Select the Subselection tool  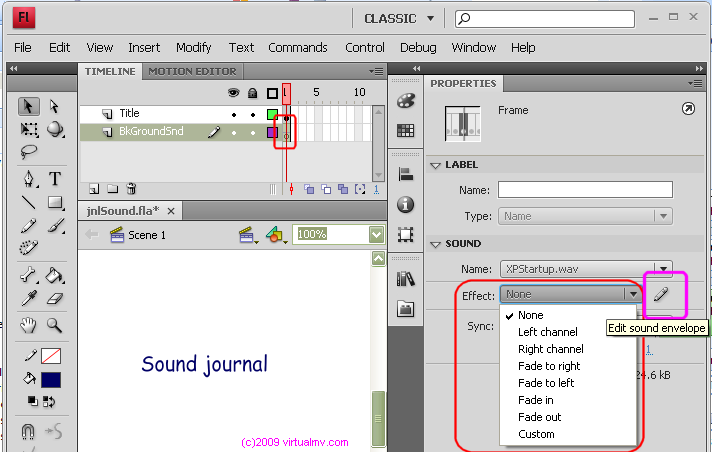[x=54, y=107]
